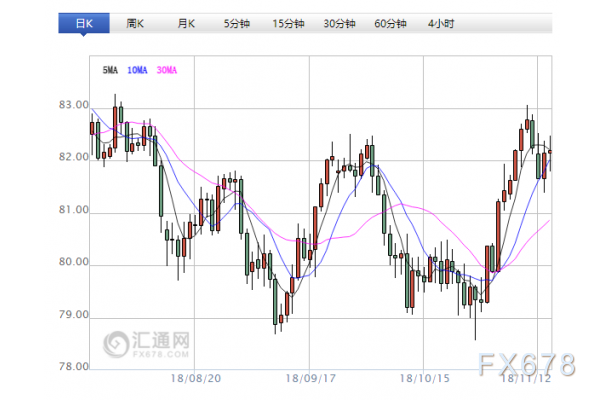Click the 18/10/15 date axis label

coord(424,378)
